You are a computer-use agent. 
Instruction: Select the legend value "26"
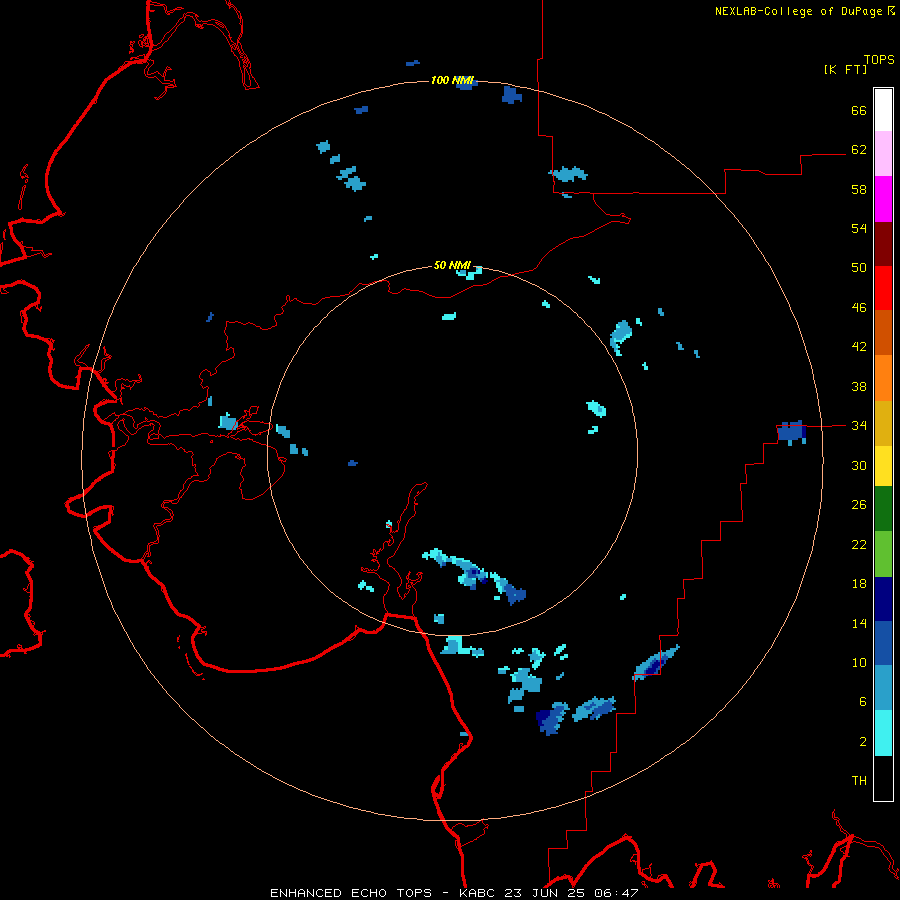tap(859, 505)
